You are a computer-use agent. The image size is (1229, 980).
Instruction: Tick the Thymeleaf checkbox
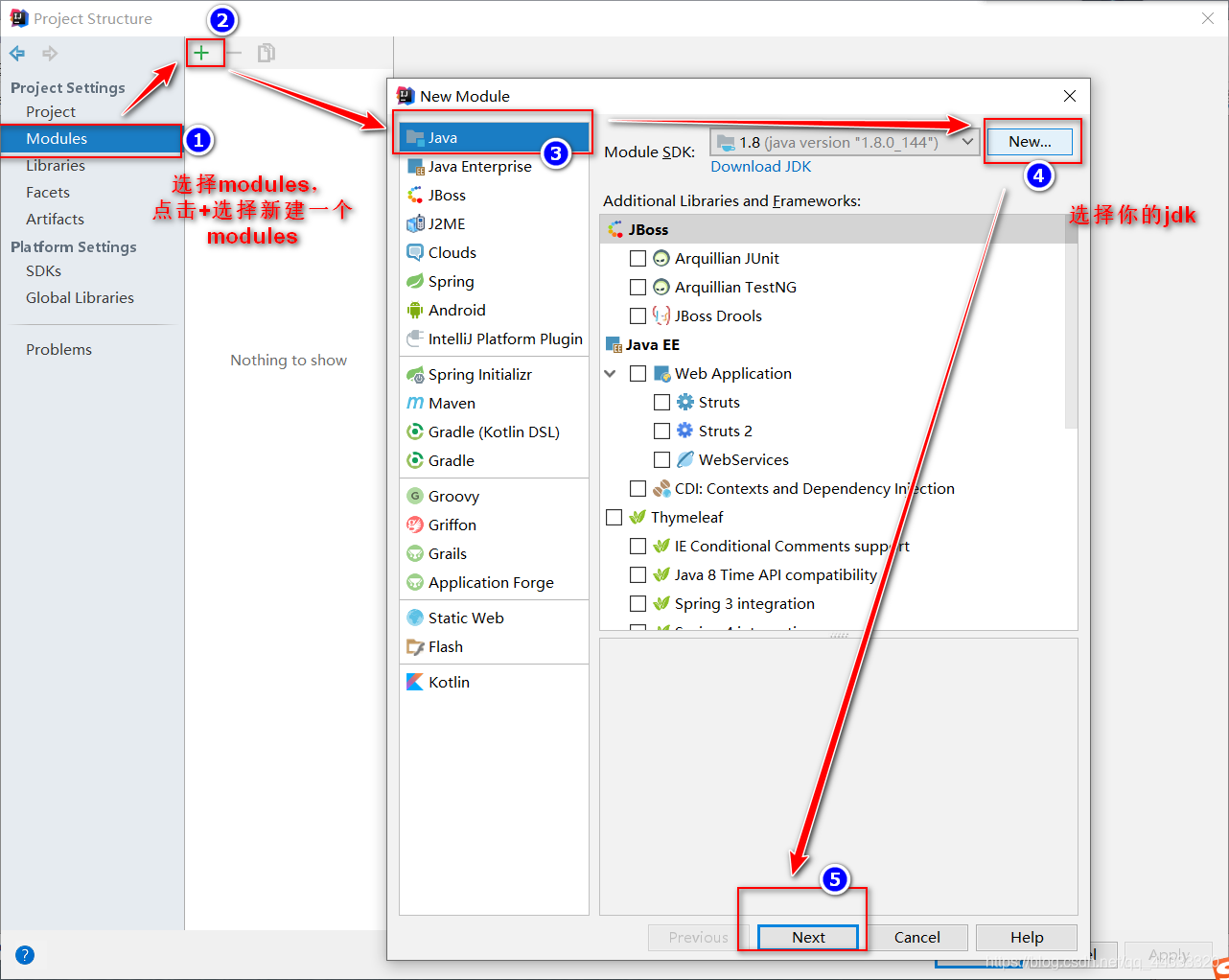click(x=614, y=518)
